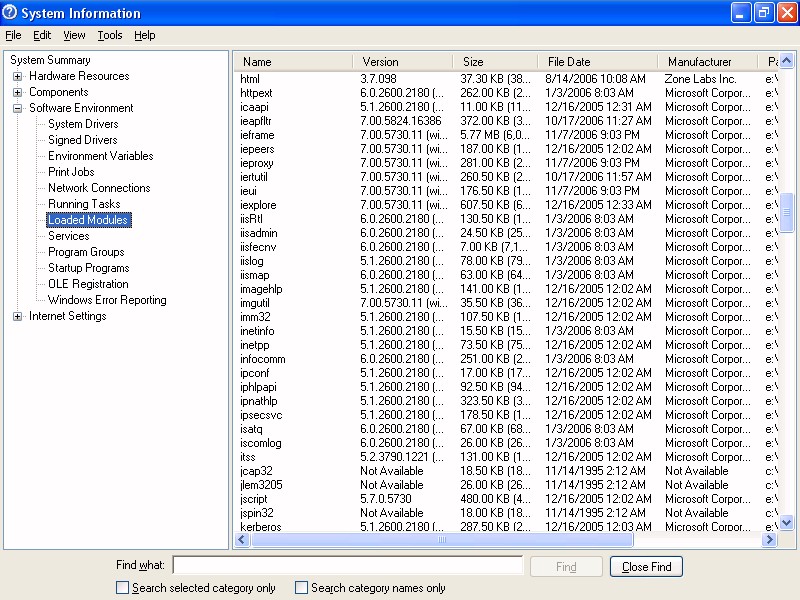Enable Search selected category only checkbox
The width and height of the screenshot is (800, 600).
pyautogui.click(x=123, y=588)
